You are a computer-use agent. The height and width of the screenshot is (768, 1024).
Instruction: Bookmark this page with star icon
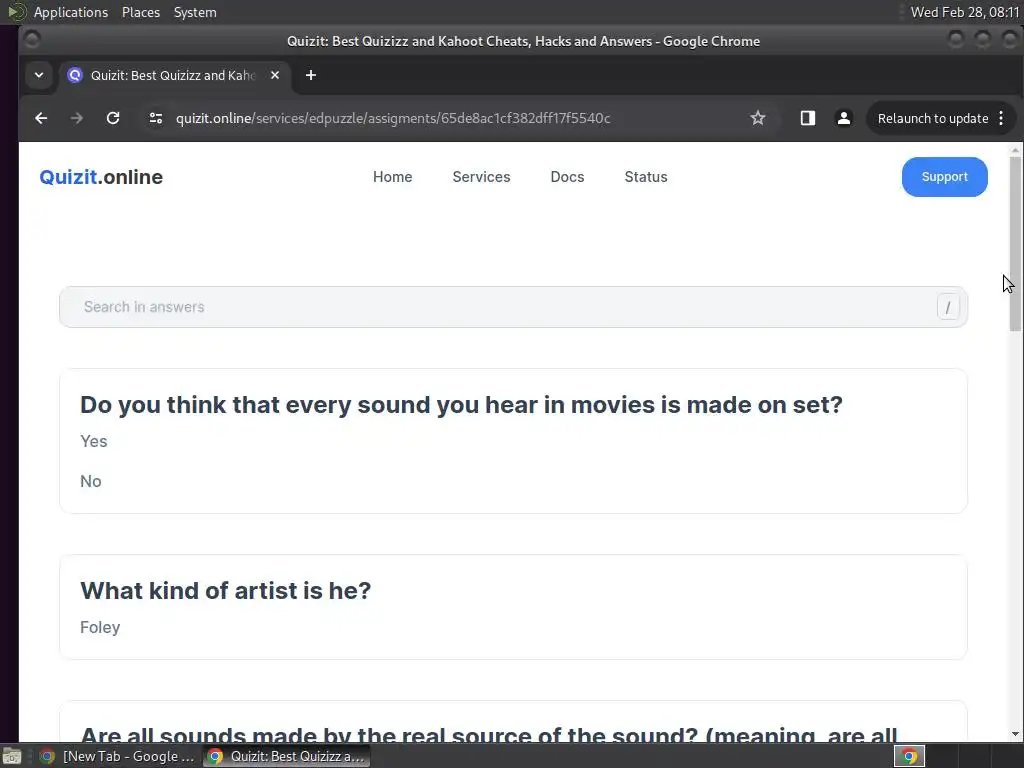[758, 118]
